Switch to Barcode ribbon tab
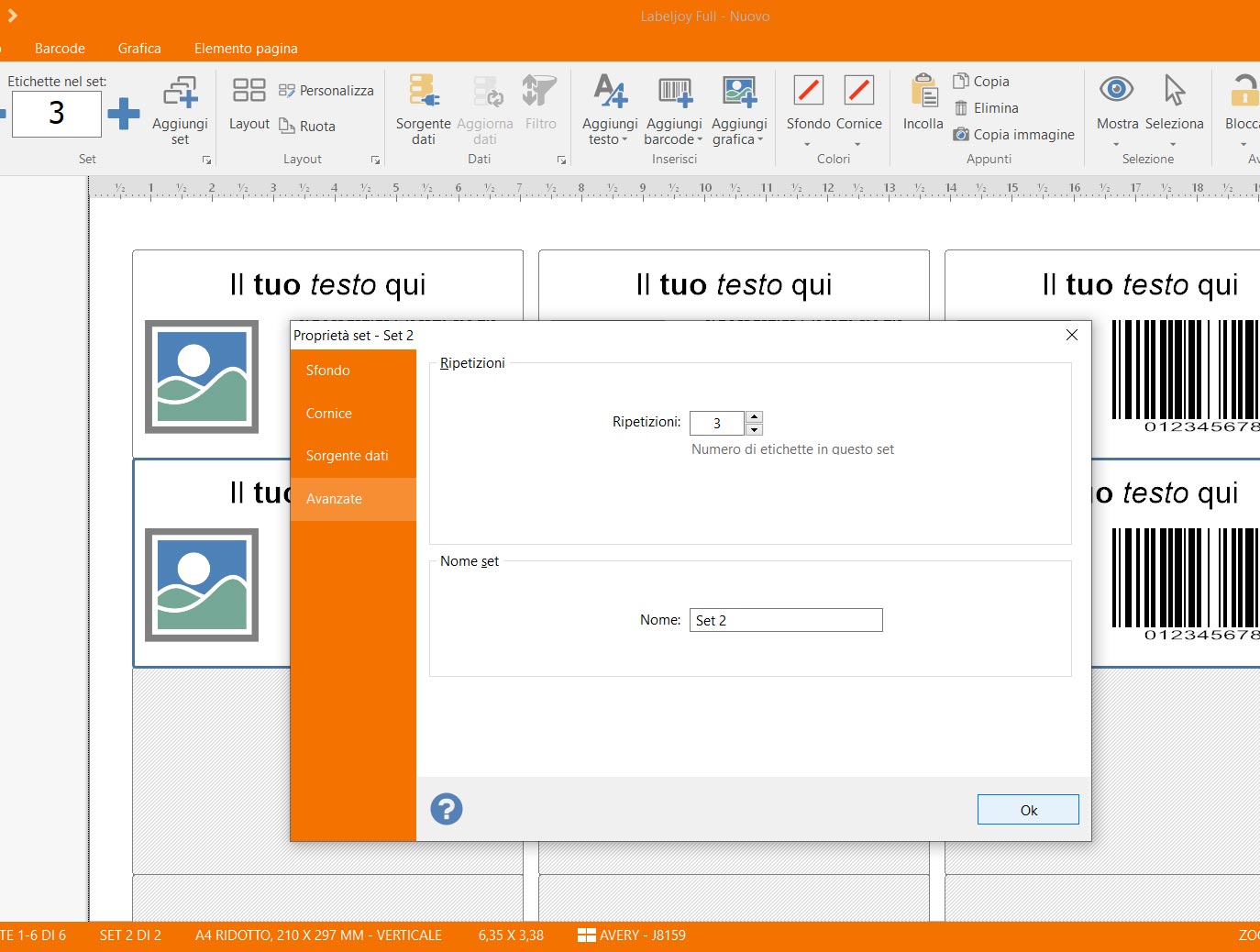The height and width of the screenshot is (952, 1260). [60, 49]
